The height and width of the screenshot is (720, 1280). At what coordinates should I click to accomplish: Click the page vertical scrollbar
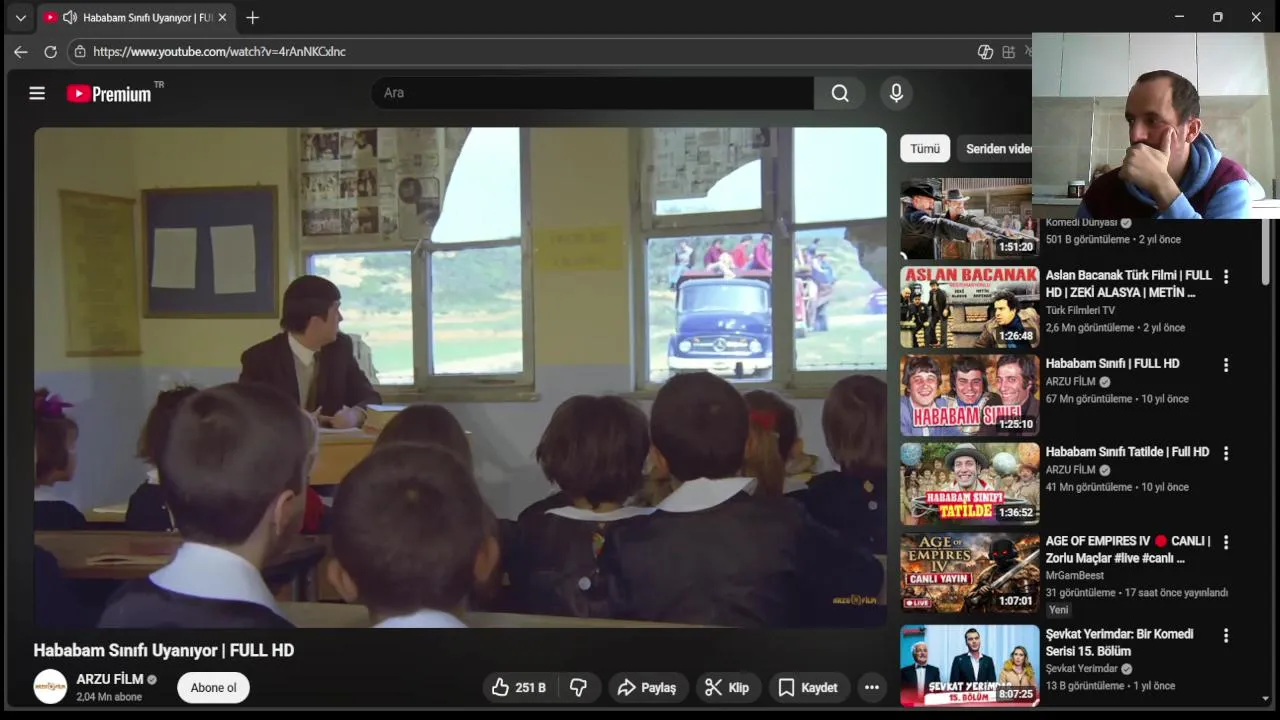(x=1266, y=250)
